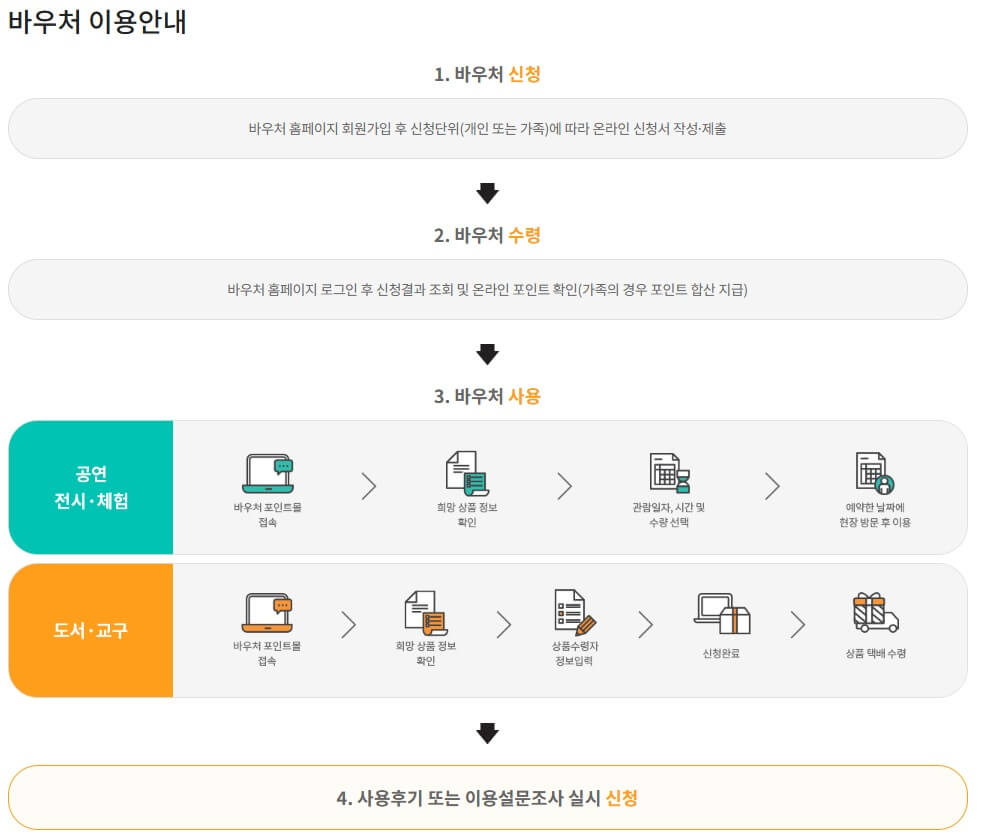
Task: Select the 1. 바우처 신청 section heading
Action: tap(487, 72)
